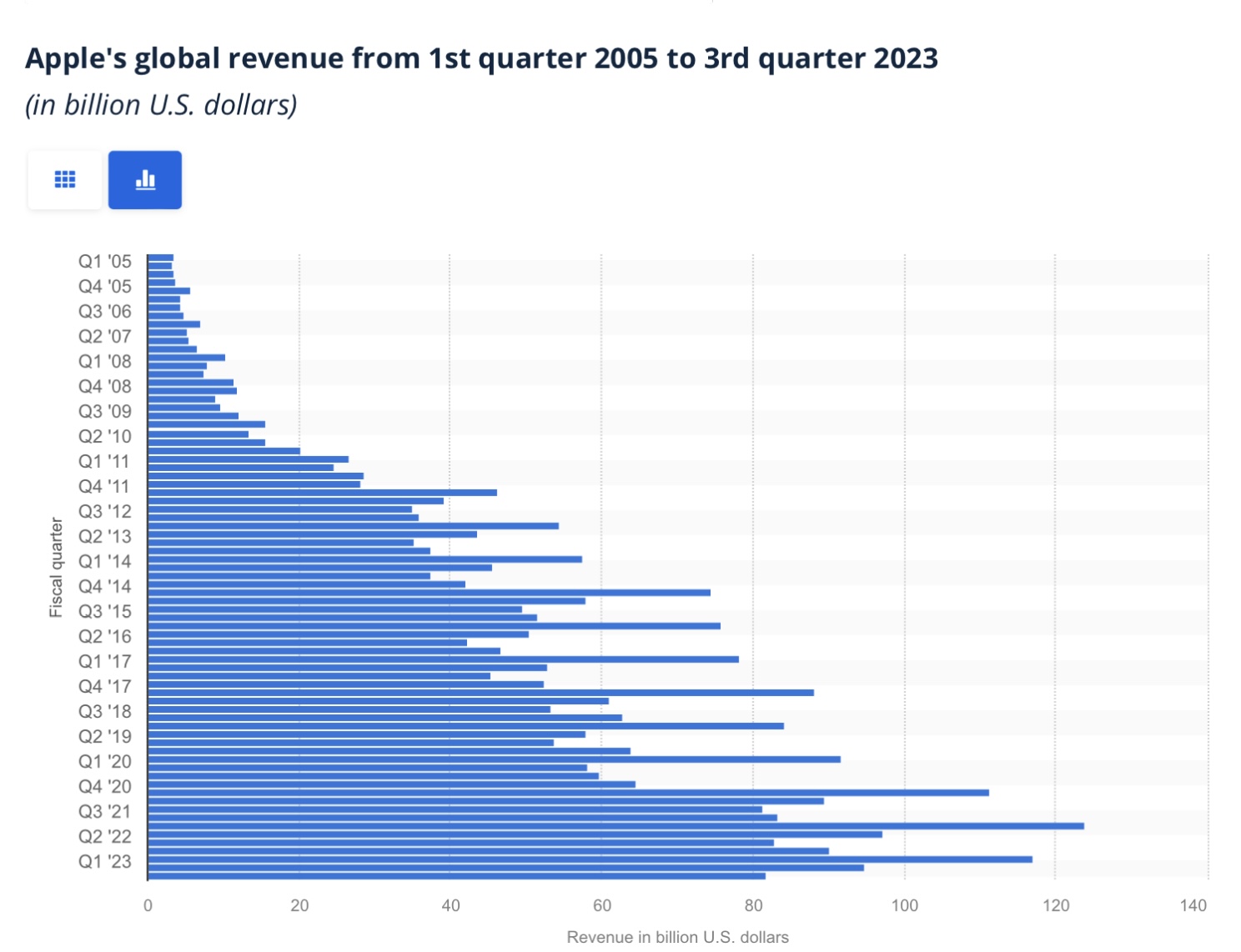Screen dimensions: 1241x952
Task: Select the bar chart view icon
Action: point(145,179)
